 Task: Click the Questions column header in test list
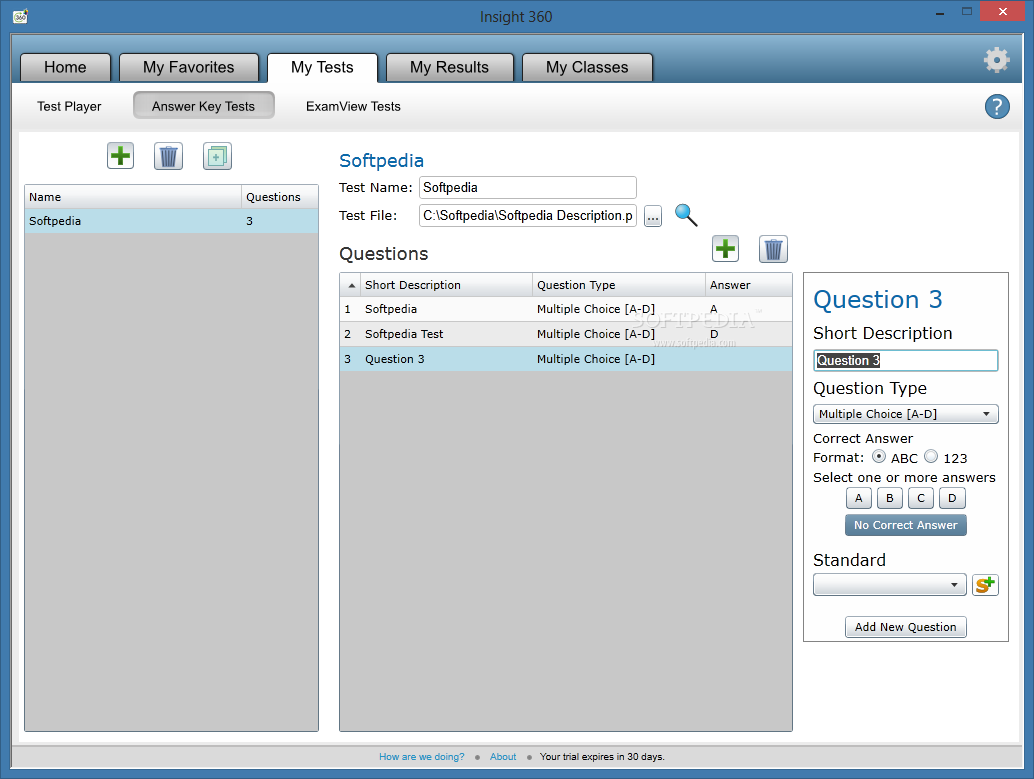click(x=280, y=197)
